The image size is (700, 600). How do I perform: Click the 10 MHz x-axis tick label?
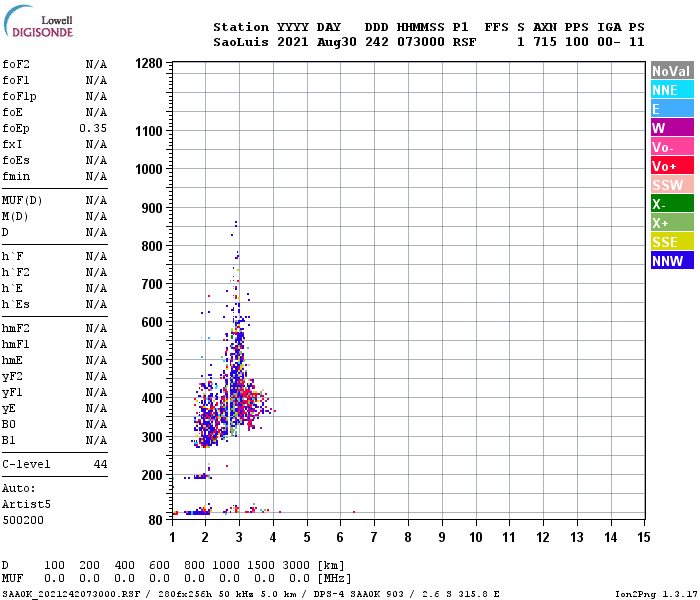coord(476,537)
